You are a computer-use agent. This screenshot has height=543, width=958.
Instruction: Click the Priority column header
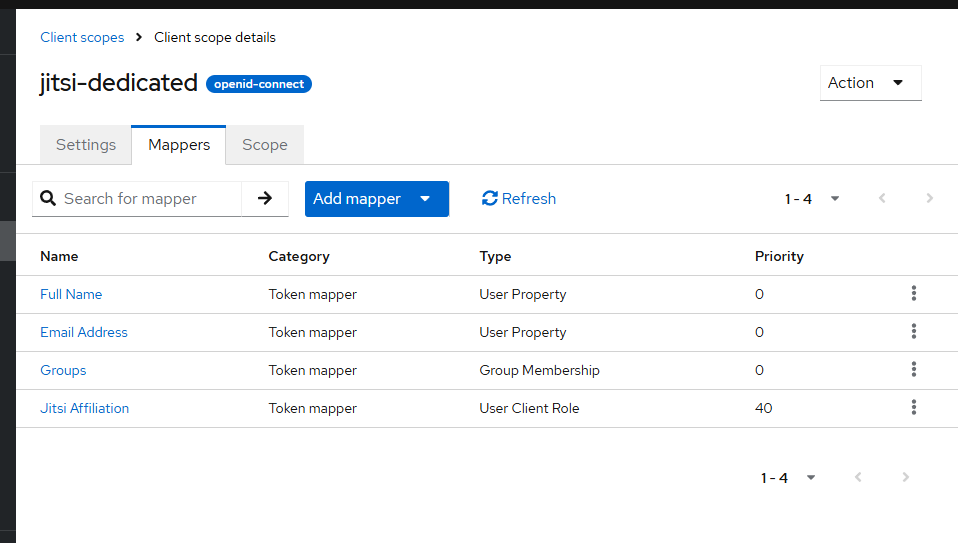pos(779,256)
